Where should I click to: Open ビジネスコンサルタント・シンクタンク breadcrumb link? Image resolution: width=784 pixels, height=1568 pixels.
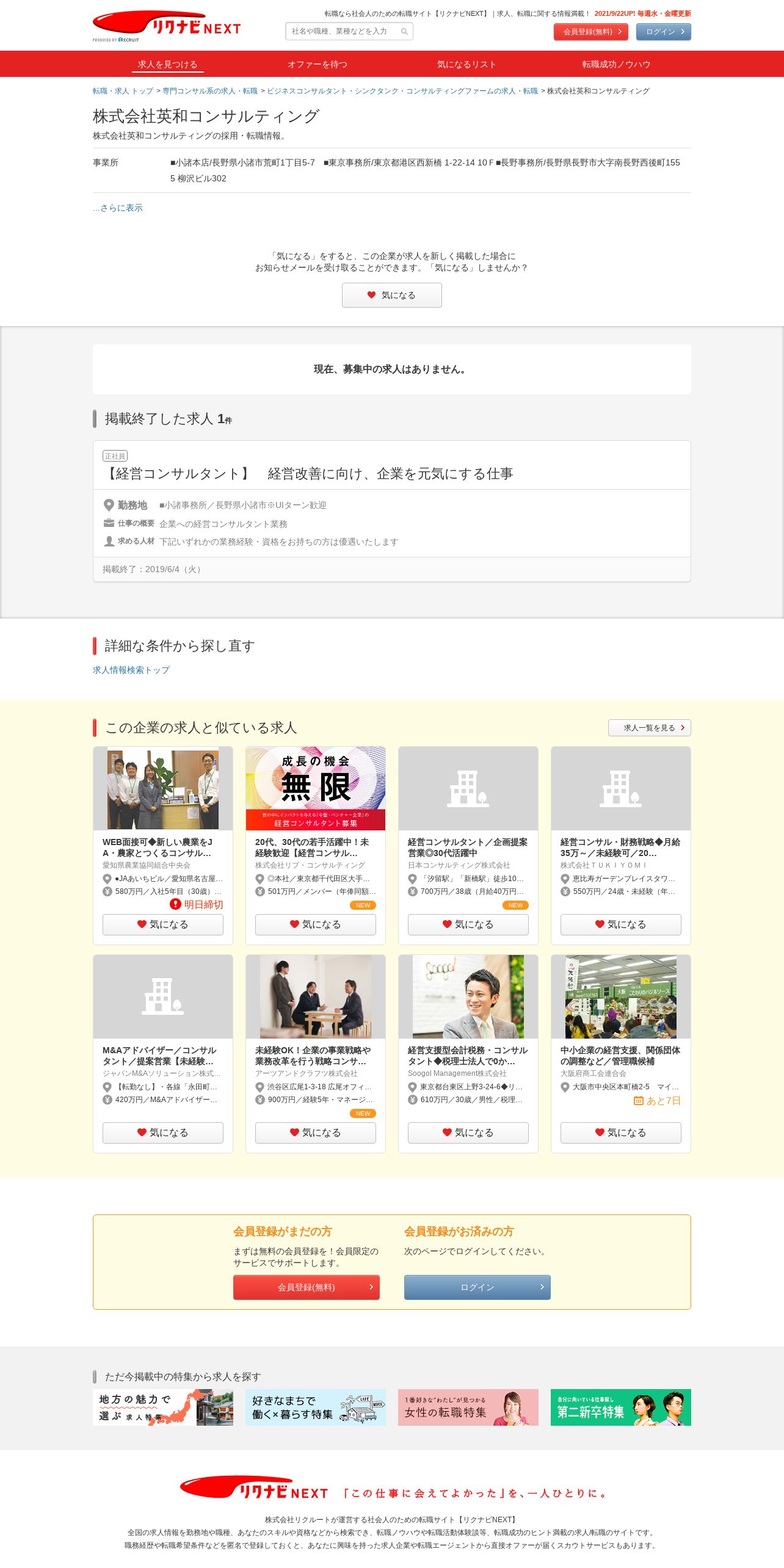(402, 91)
